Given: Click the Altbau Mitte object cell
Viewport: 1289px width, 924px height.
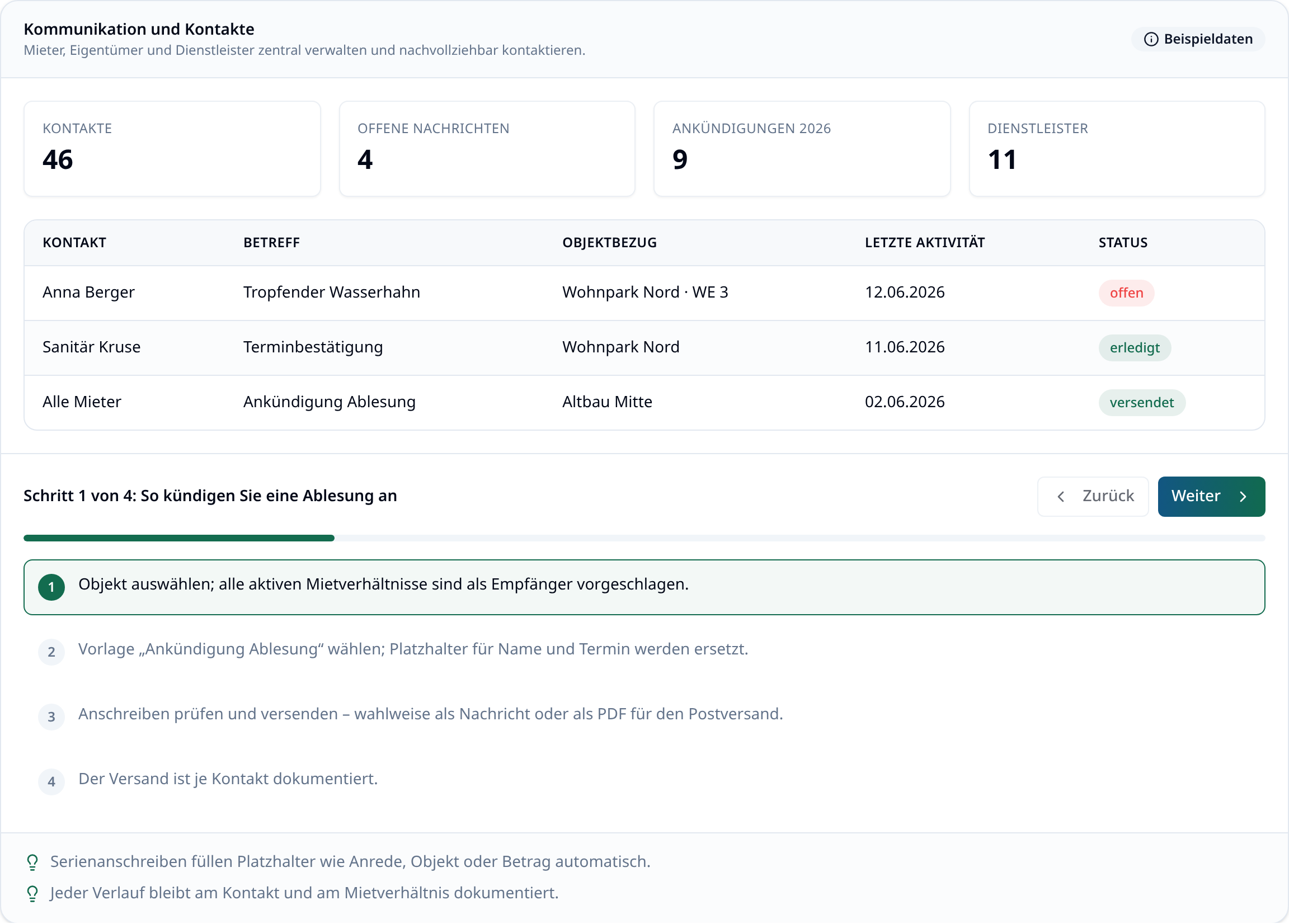Looking at the screenshot, I should coord(607,402).
